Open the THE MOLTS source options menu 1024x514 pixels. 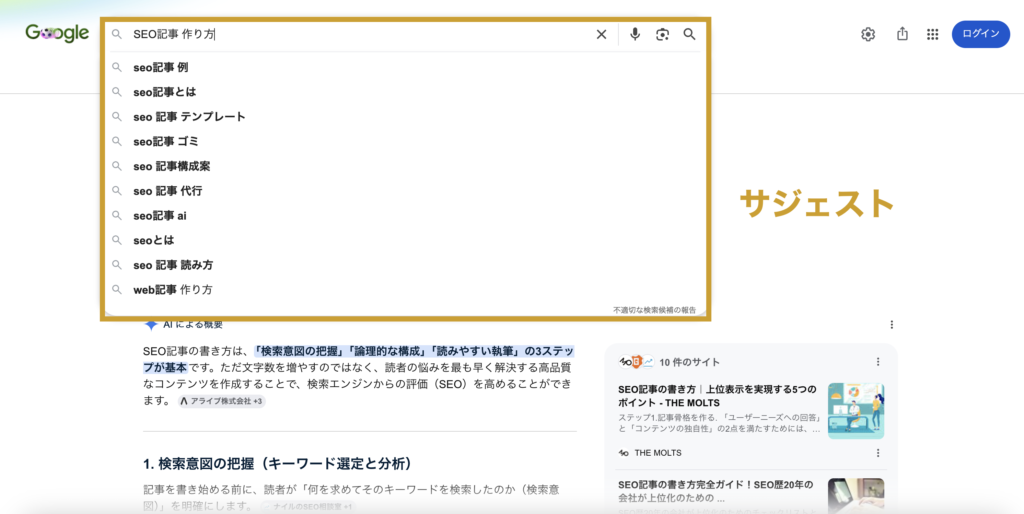click(878, 453)
